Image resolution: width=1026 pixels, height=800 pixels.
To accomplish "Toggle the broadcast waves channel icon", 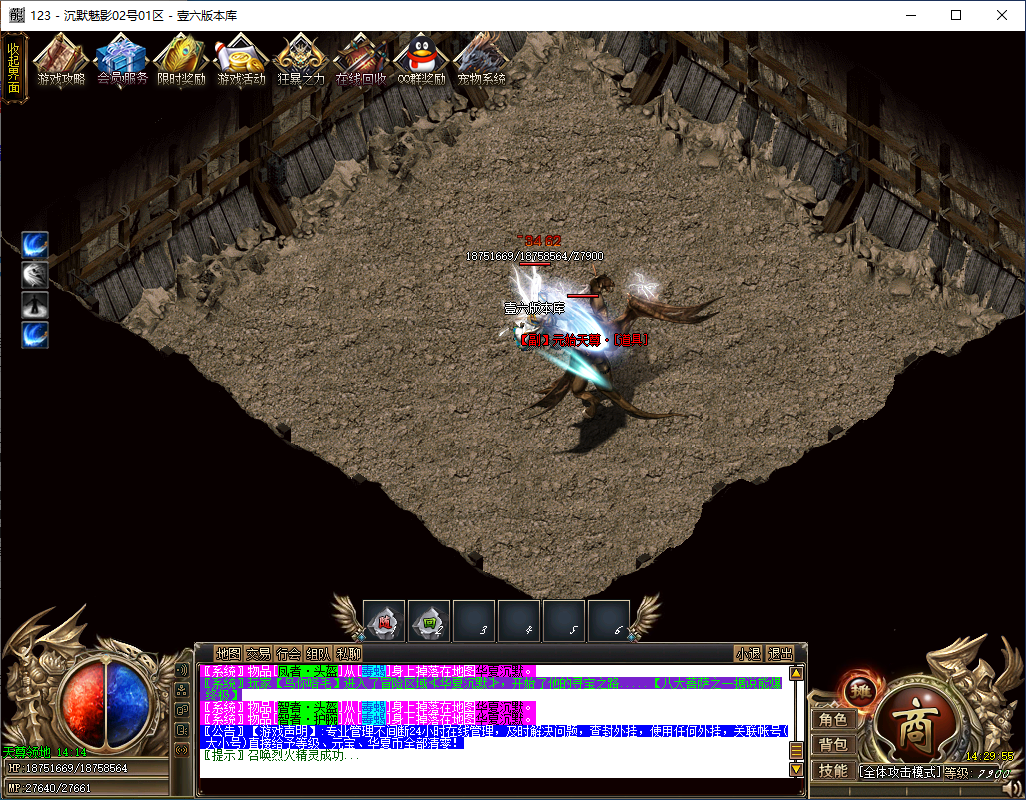I will (x=182, y=750).
